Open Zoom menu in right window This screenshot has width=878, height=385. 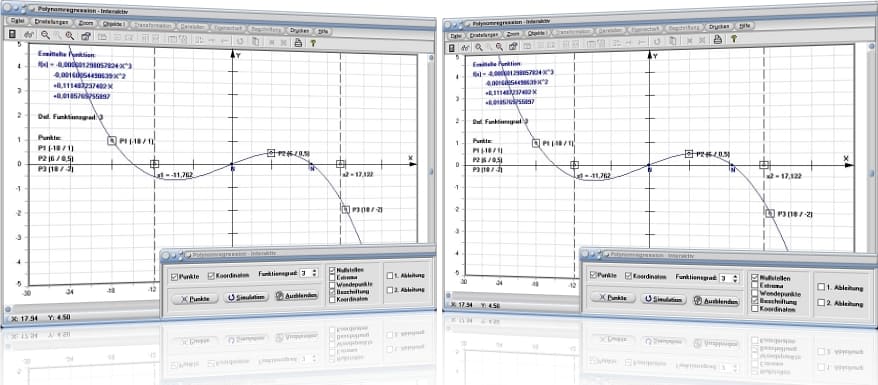click(x=513, y=34)
